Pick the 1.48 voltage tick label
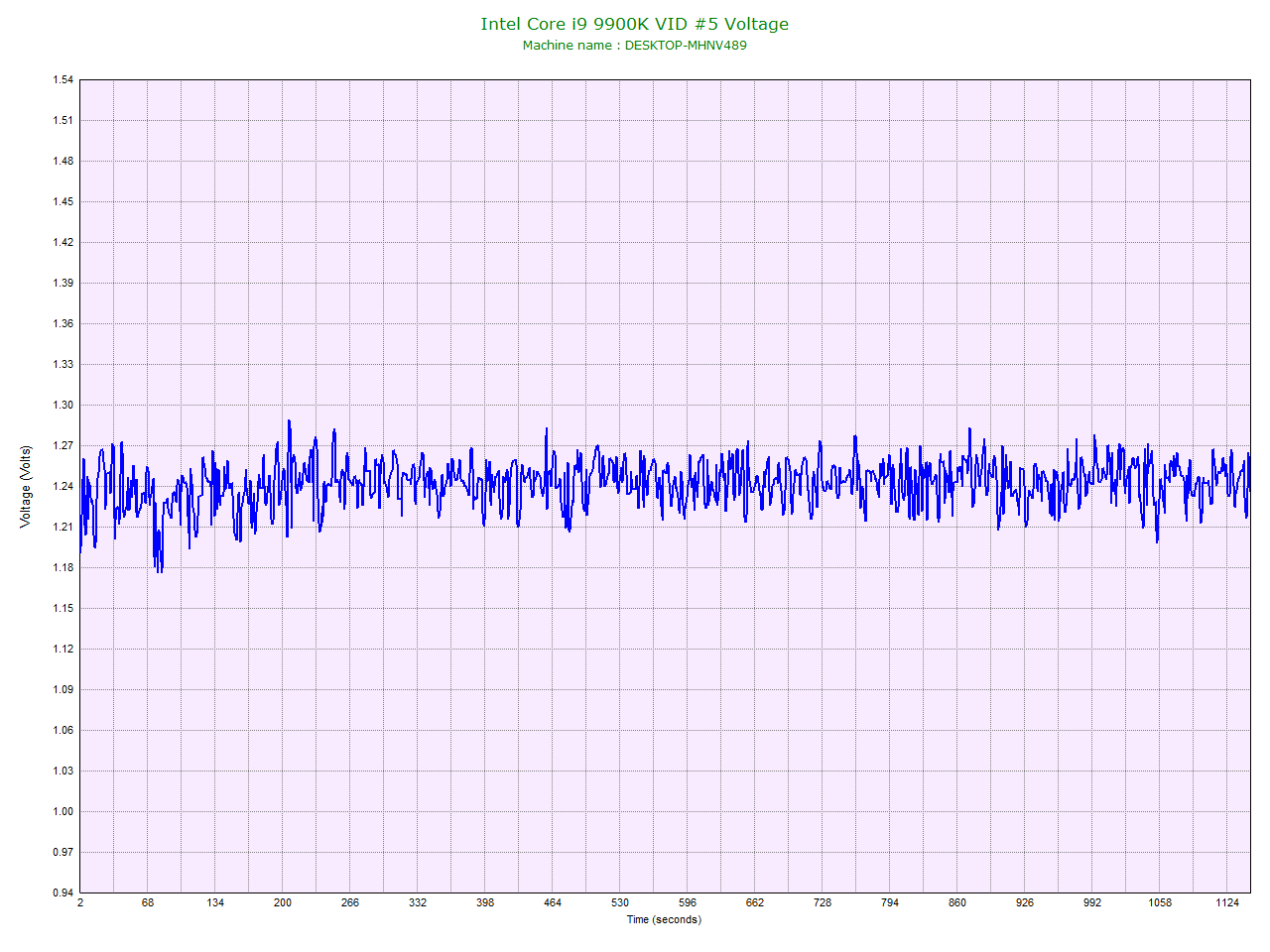The image size is (1270, 952). [63, 162]
